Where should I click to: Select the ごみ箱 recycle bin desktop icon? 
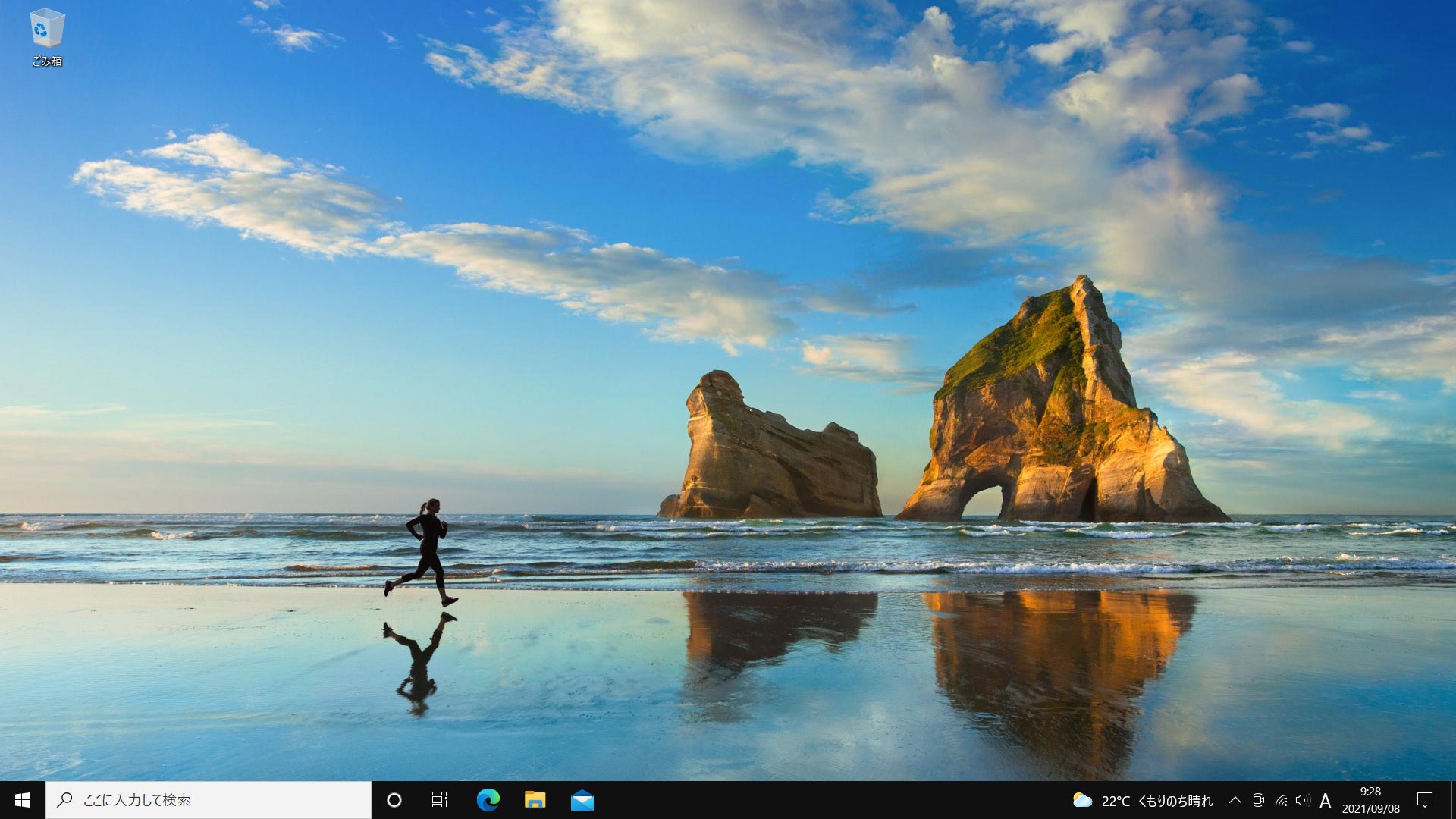pos(47,38)
